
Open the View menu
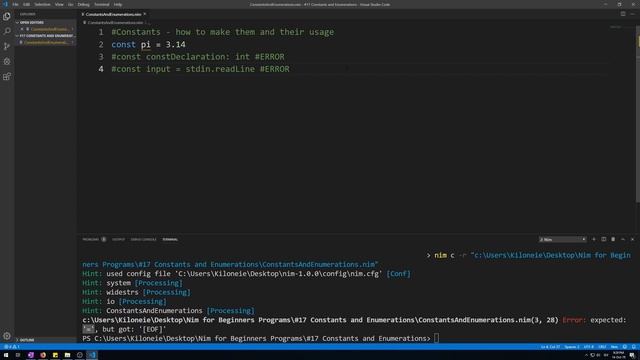pos(59,4)
